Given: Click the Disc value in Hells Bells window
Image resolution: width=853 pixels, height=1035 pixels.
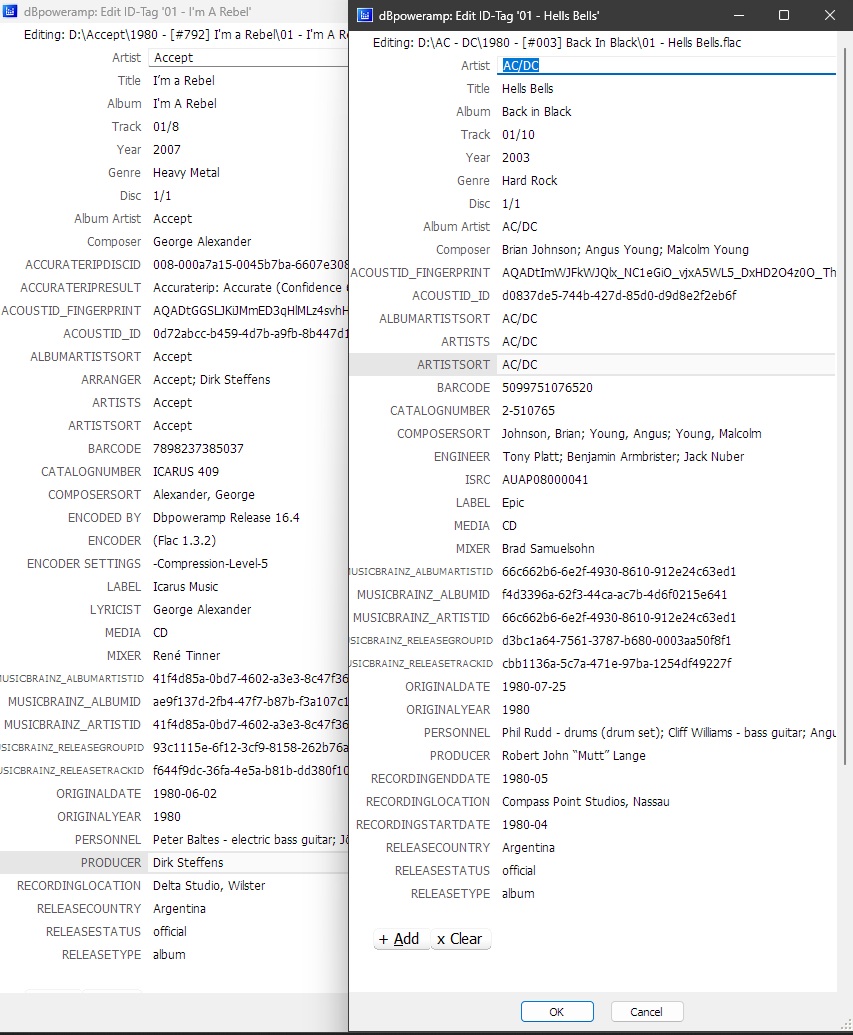Looking at the screenshot, I should pos(511,204).
